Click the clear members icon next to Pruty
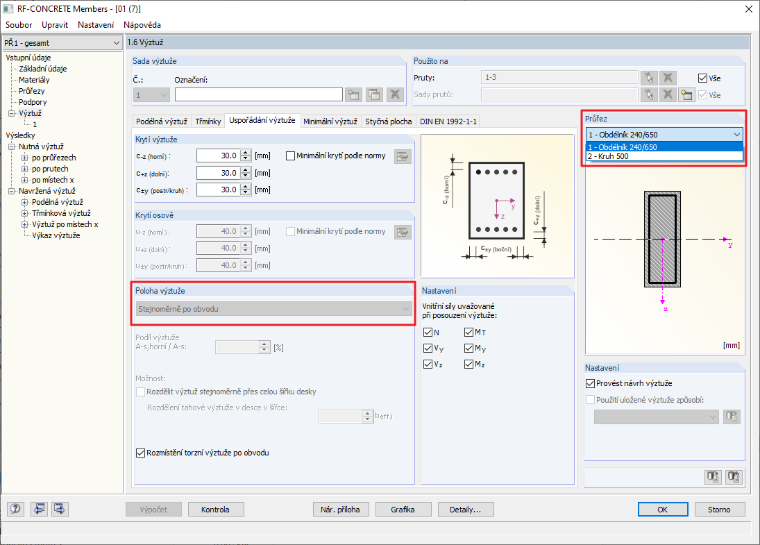 tap(667, 78)
